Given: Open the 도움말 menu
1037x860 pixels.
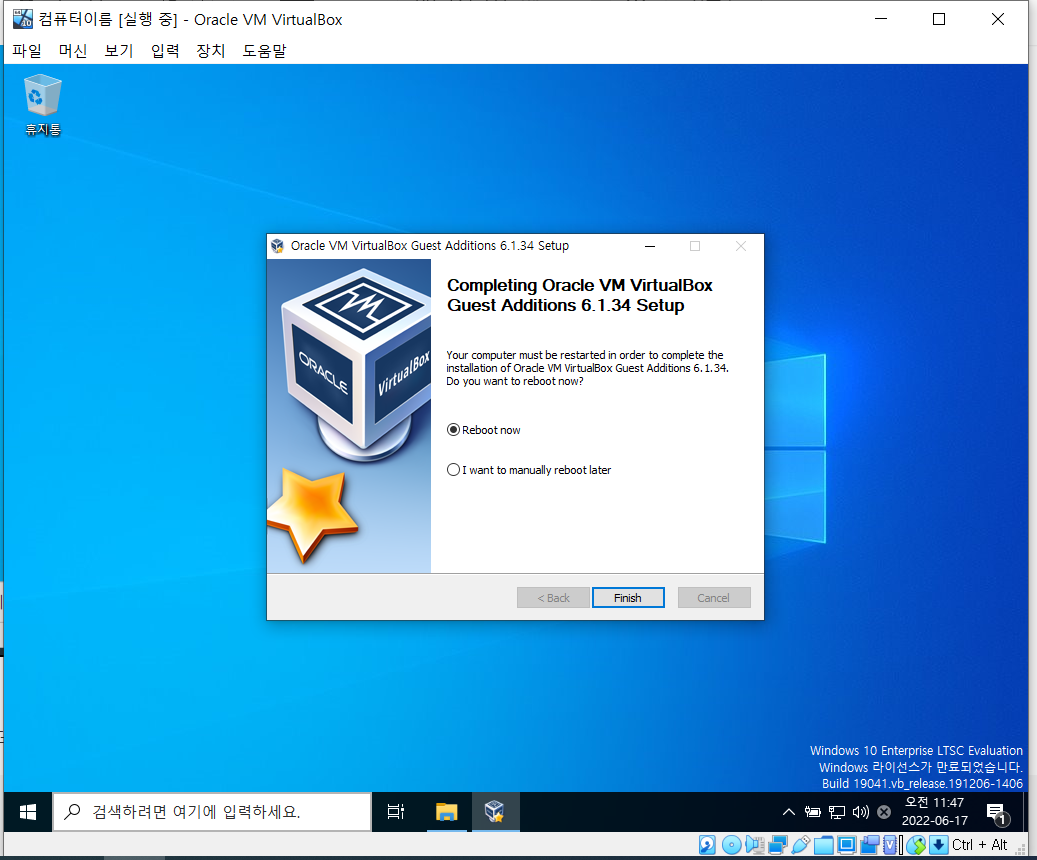Looking at the screenshot, I should click(264, 51).
